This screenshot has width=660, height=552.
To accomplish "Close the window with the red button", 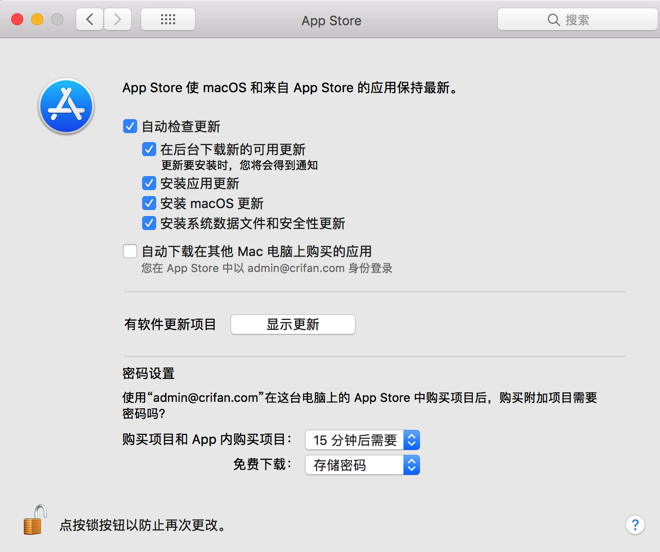I will (x=17, y=19).
